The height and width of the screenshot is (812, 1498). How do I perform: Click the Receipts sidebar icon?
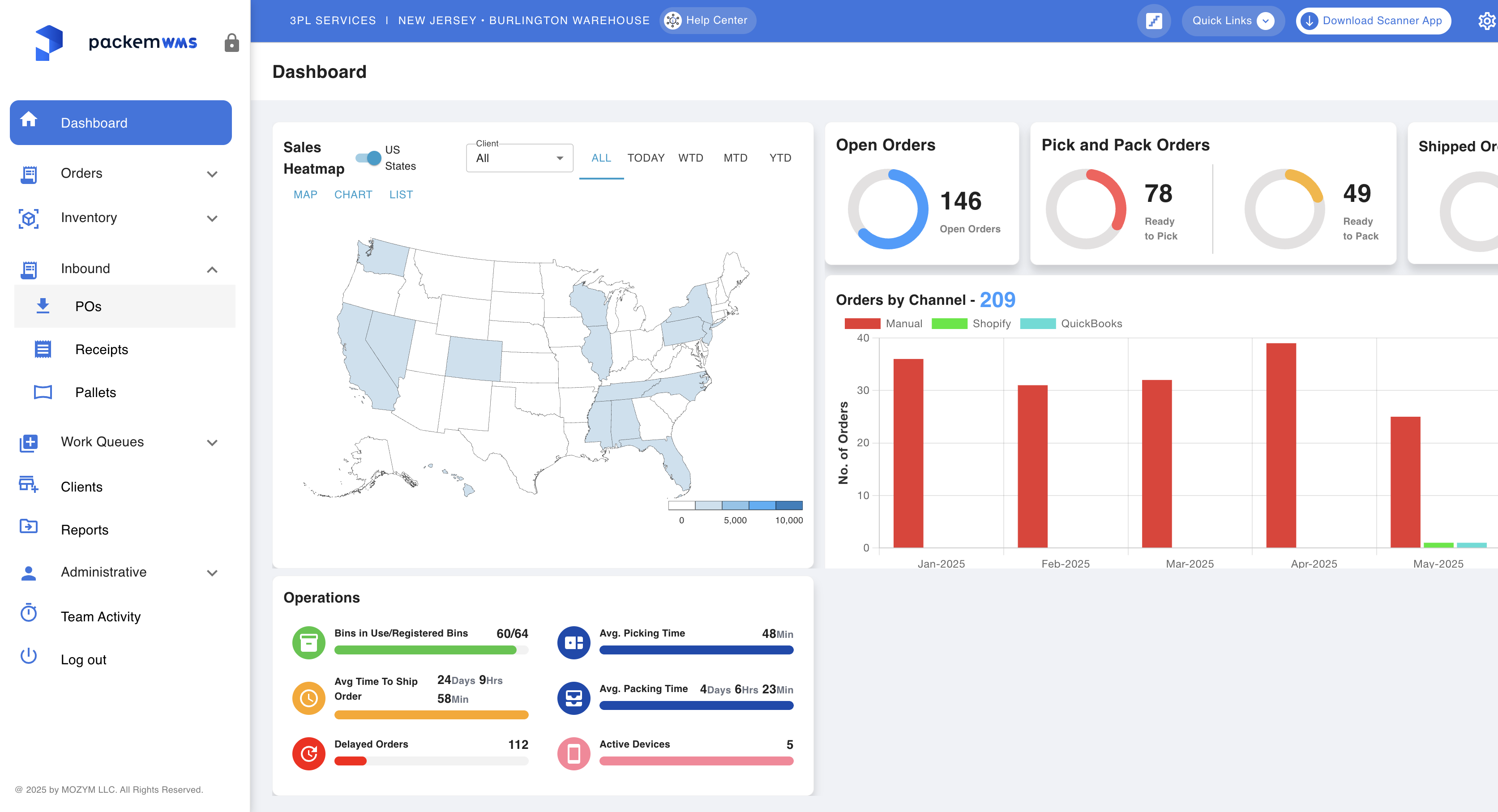43,349
